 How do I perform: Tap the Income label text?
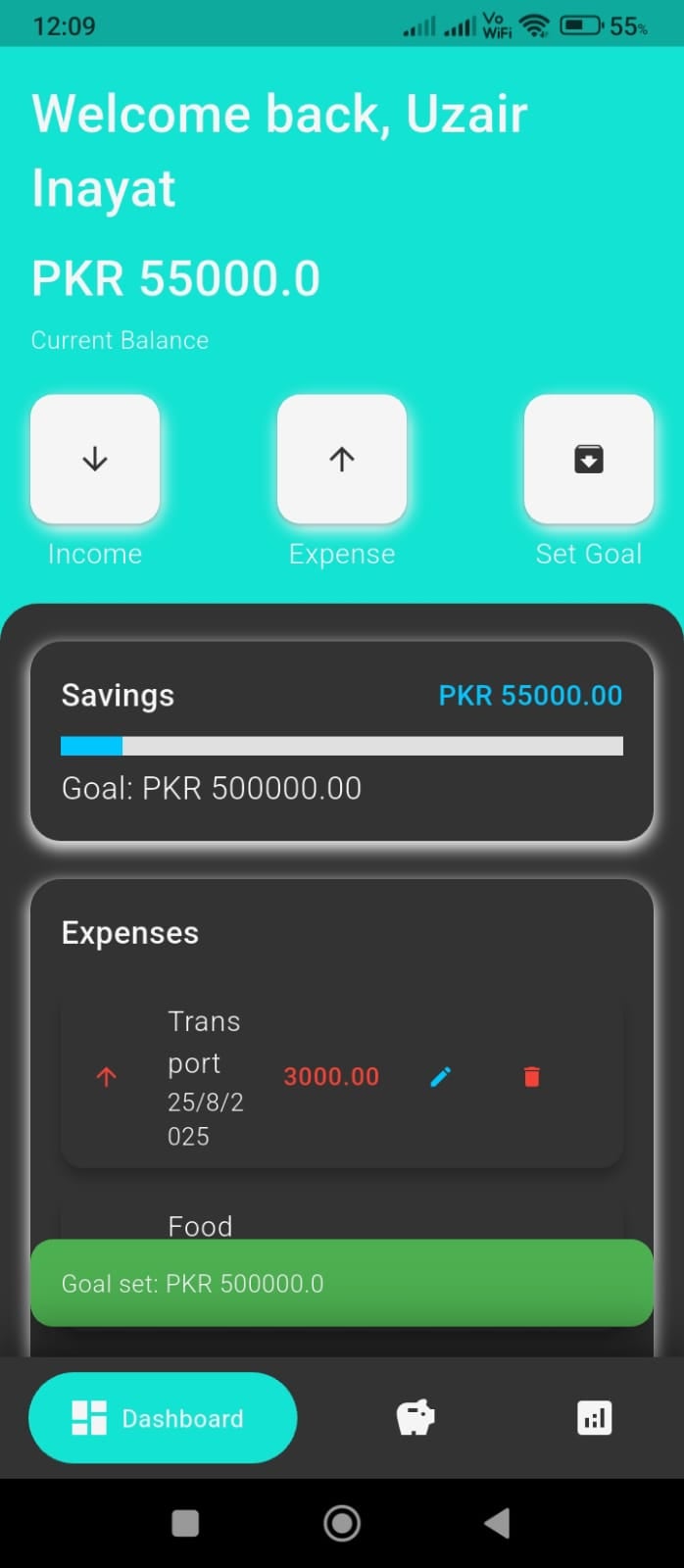click(x=95, y=554)
